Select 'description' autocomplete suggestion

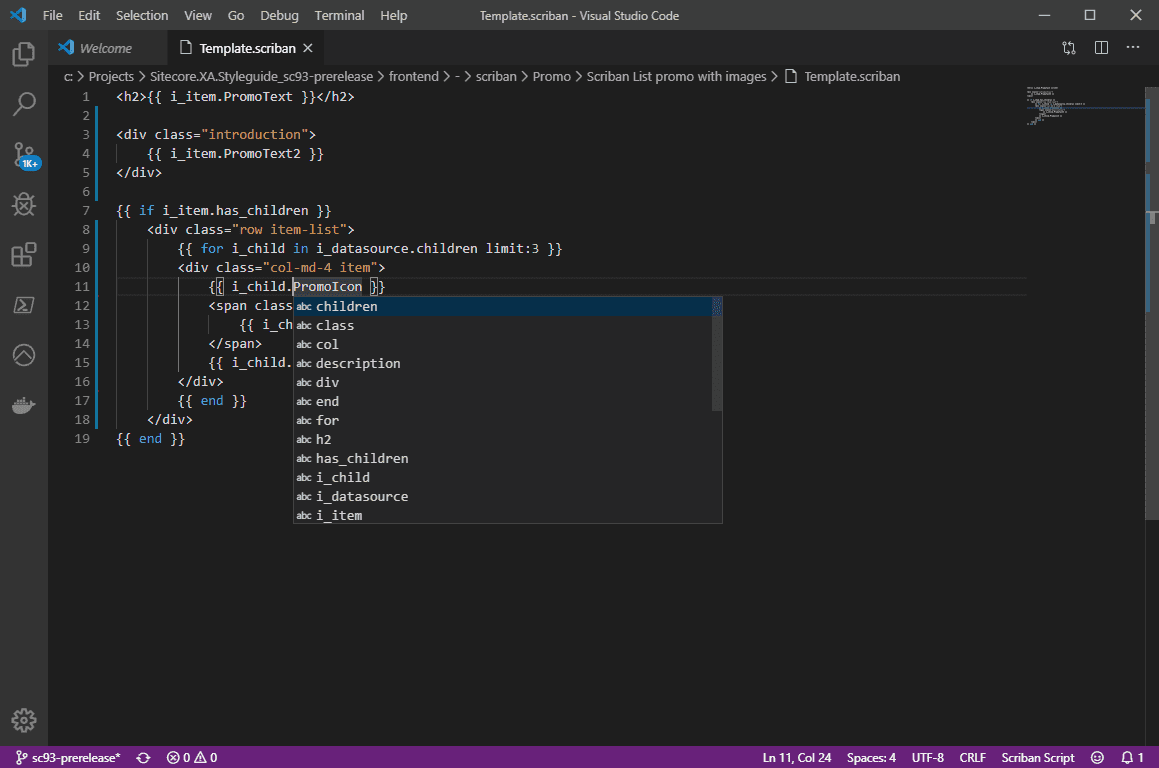(x=503, y=364)
